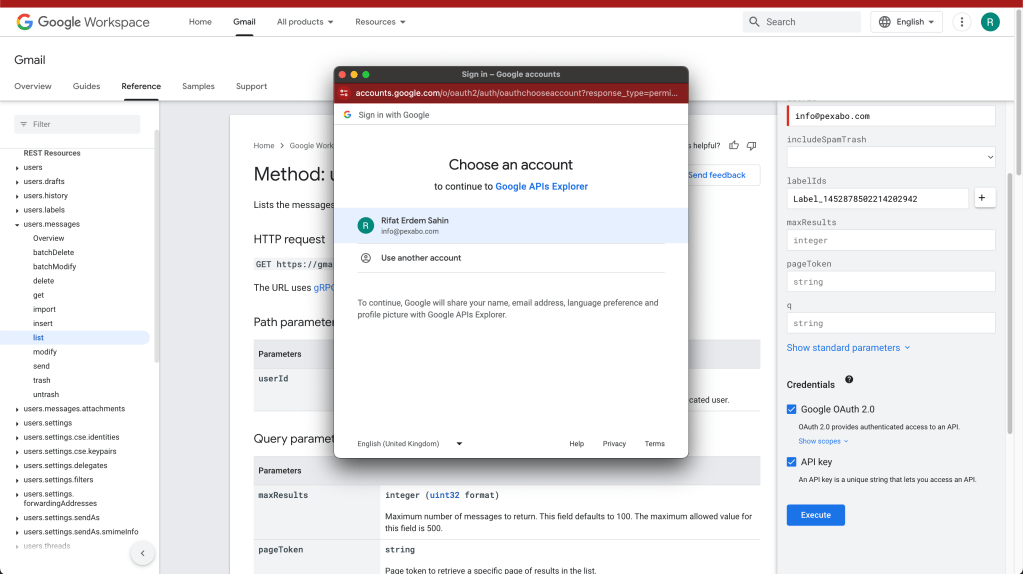Image resolution: width=1023 pixels, height=574 pixels.
Task: Switch to the Samples tab
Action: 198,86
